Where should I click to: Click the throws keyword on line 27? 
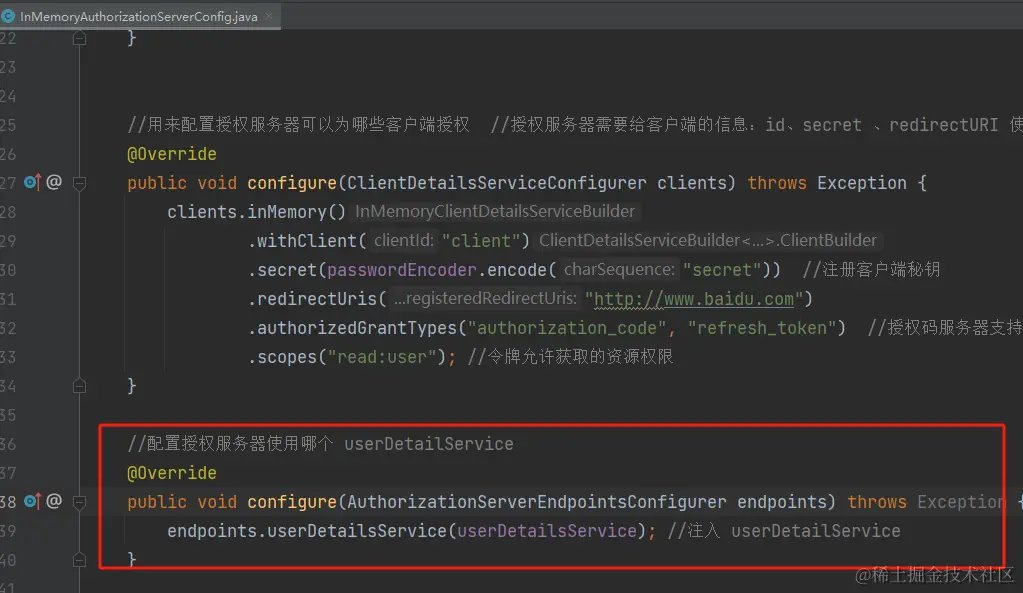pos(777,183)
